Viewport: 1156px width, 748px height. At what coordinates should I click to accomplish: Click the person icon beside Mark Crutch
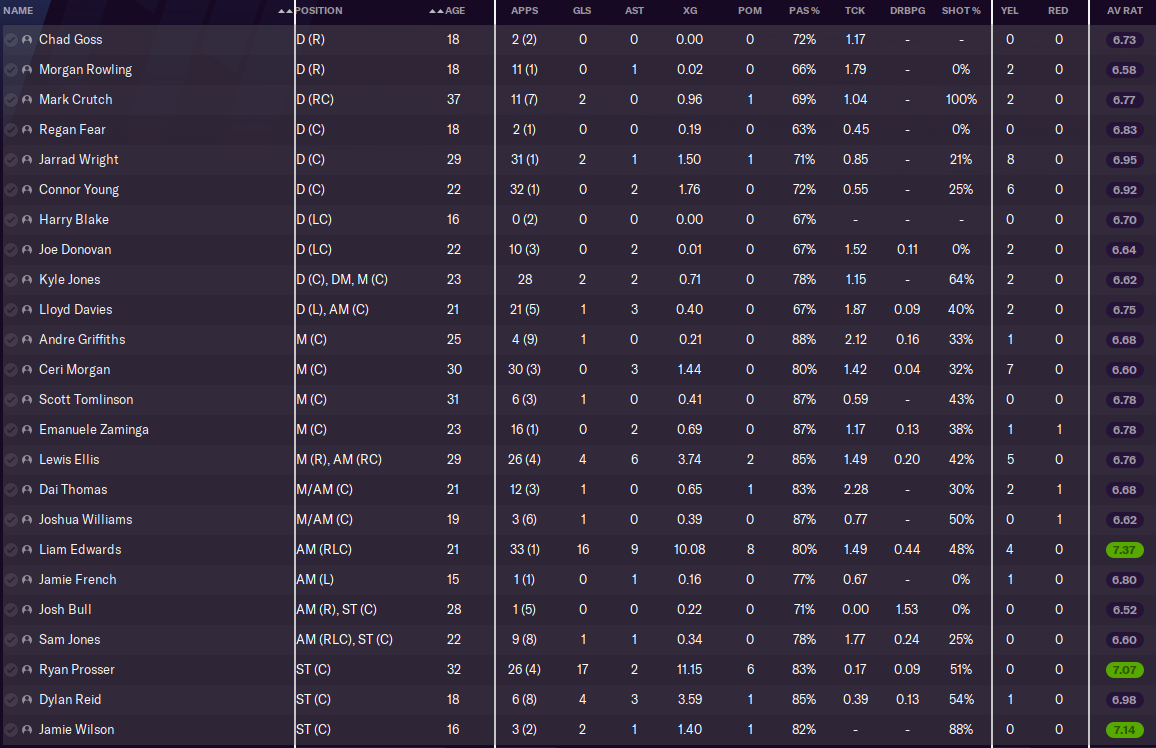pyautogui.click(x=27, y=100)
